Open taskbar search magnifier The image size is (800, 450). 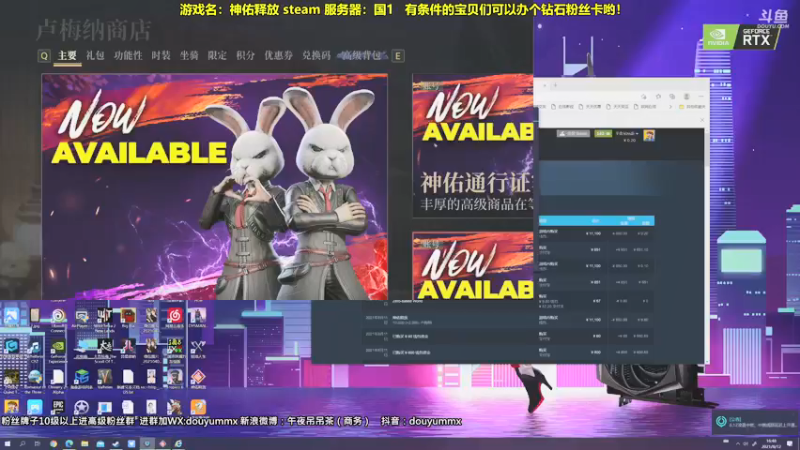[22, 444]
